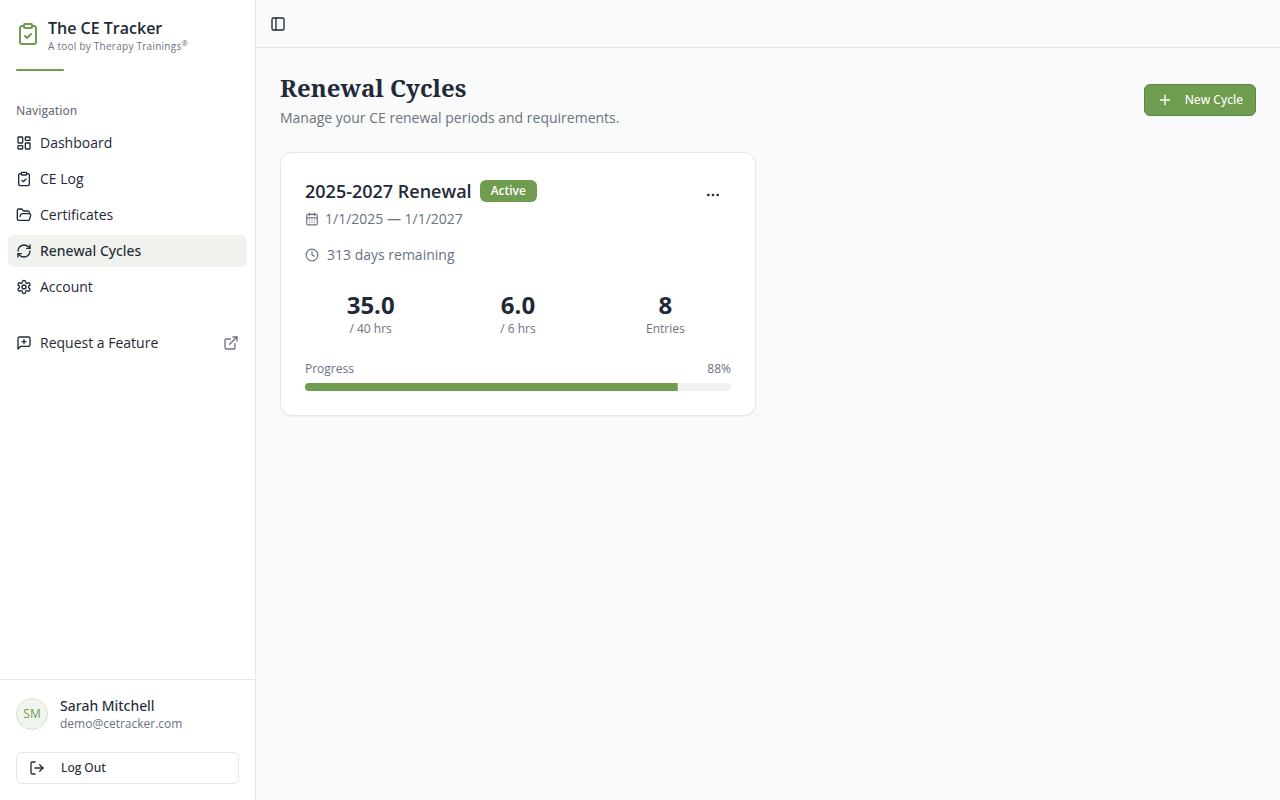Click the Renewal Cycles refresh icon
The image size is (1280, 800).
24,251
